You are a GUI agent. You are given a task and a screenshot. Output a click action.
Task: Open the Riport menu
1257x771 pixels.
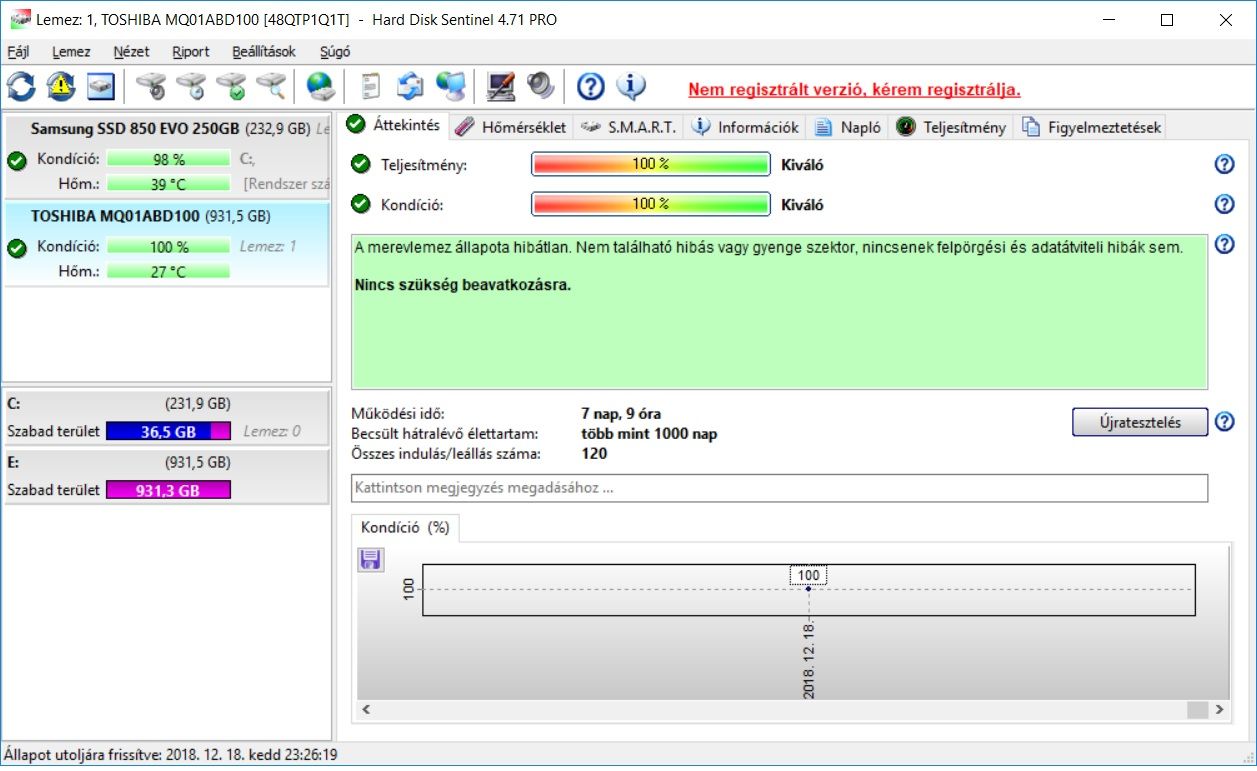pyautogui.click(x=191, y=52)
